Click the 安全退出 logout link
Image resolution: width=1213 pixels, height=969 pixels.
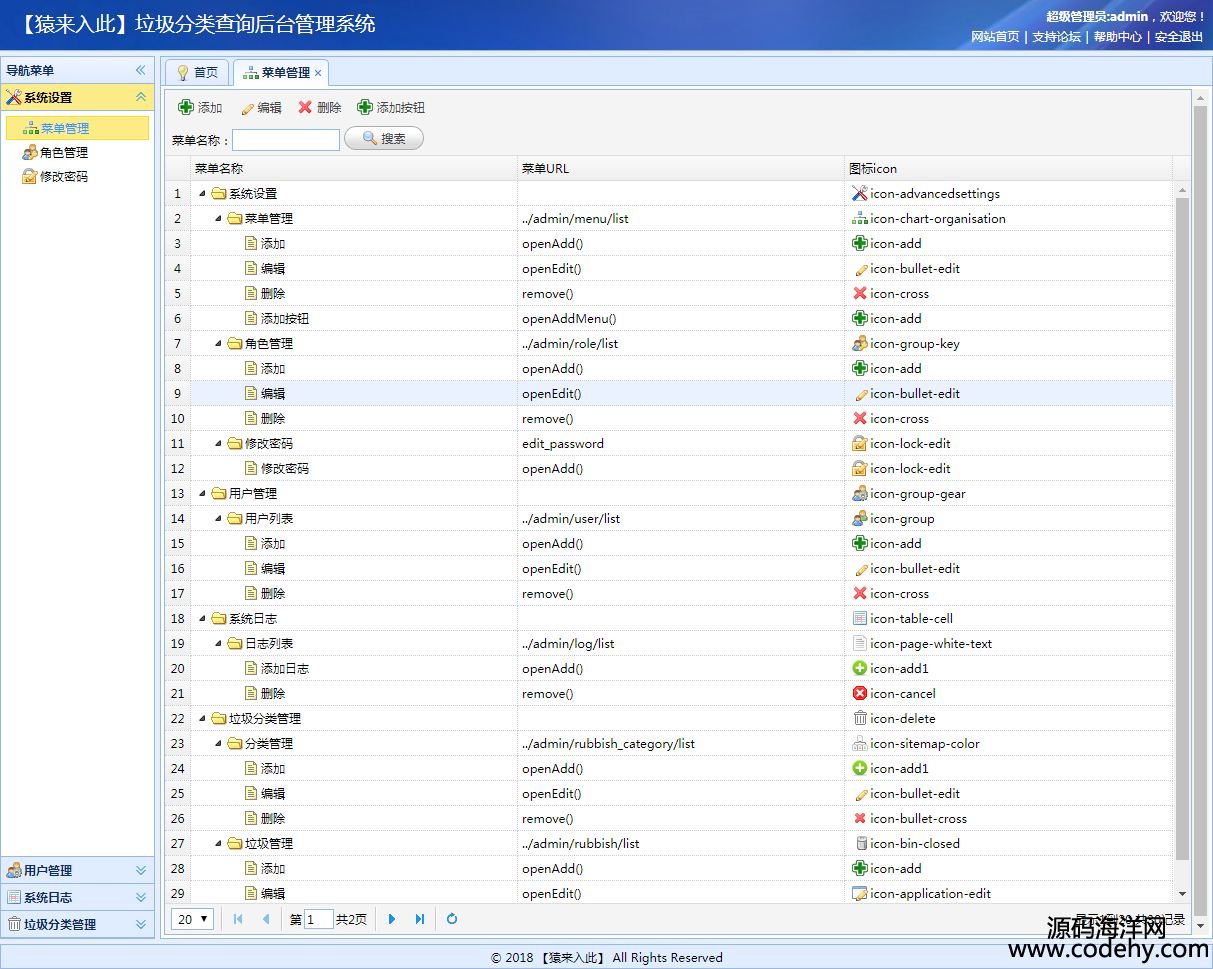pyautogui.click(x=1179, y=36)
